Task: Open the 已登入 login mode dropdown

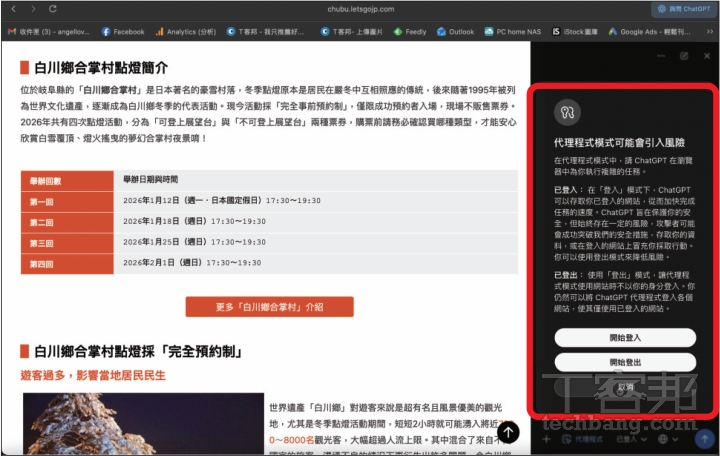Action: click(632, 439)
